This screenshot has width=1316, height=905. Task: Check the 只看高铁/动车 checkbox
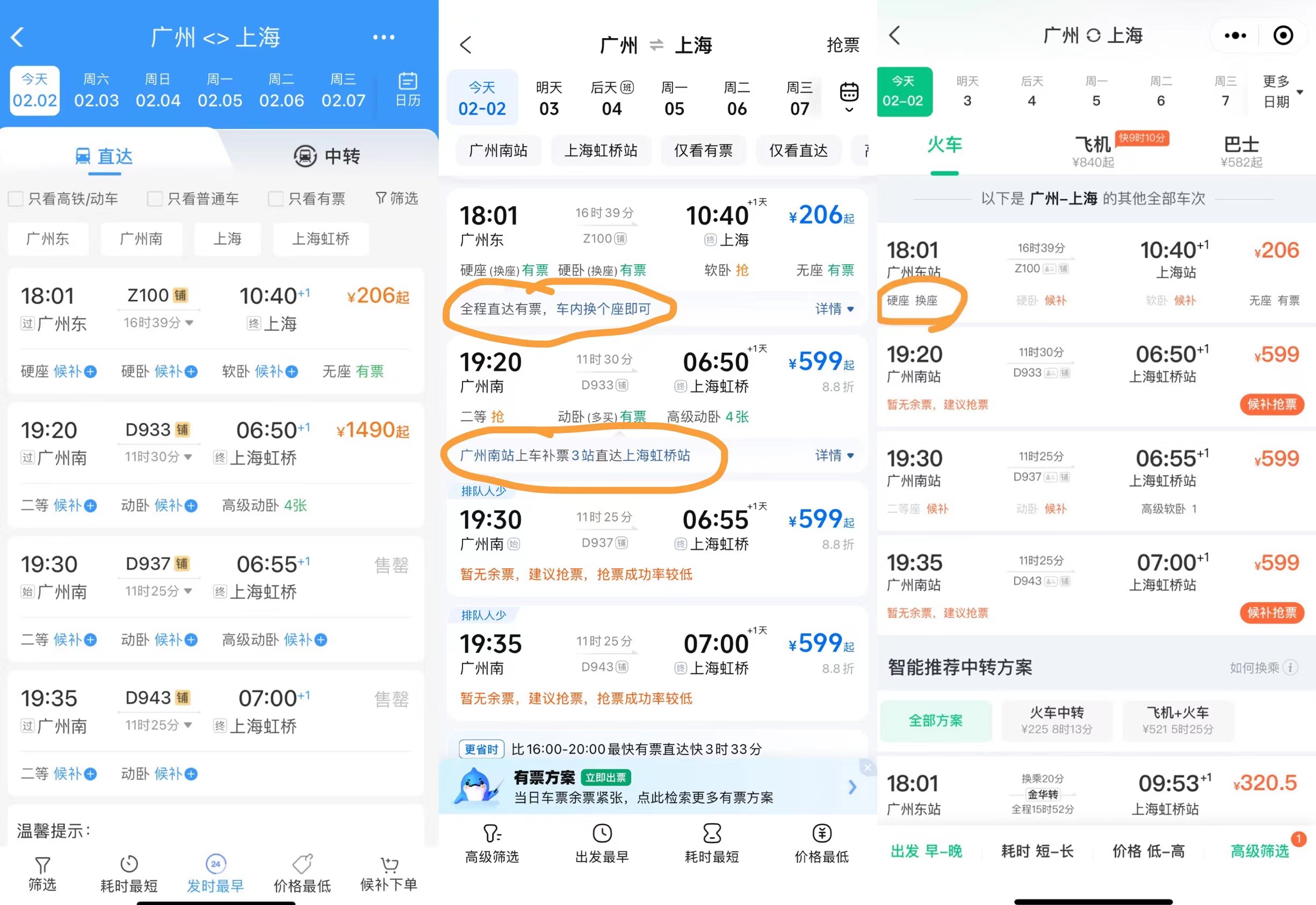pyautogui.click(x=16, y=199)
